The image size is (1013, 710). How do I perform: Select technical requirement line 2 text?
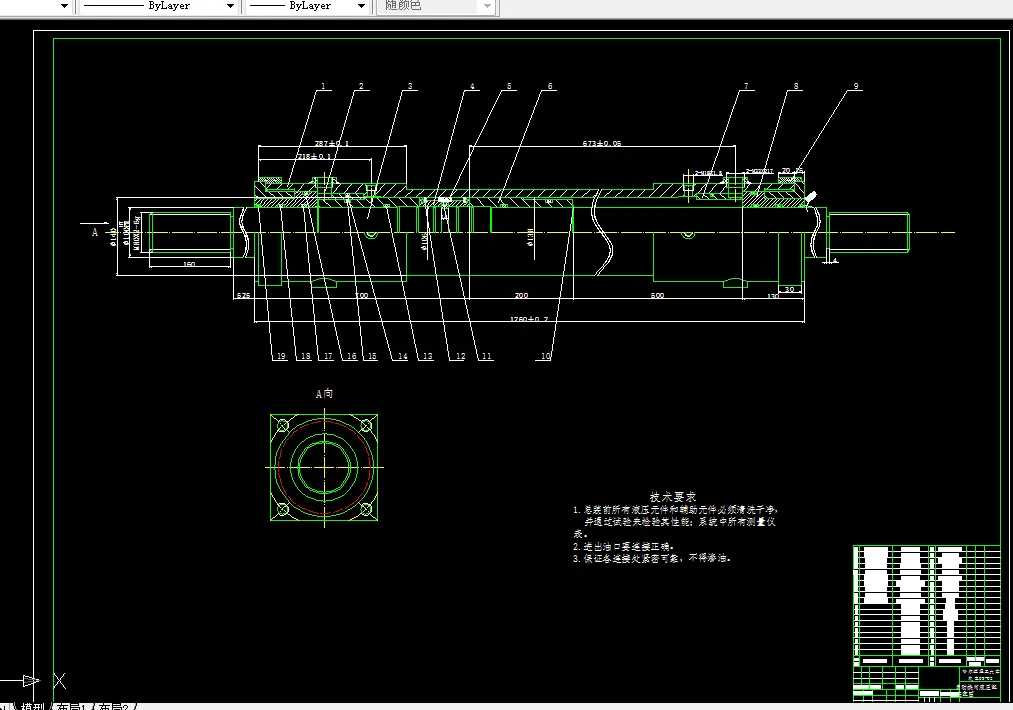[x=623, y=547]
